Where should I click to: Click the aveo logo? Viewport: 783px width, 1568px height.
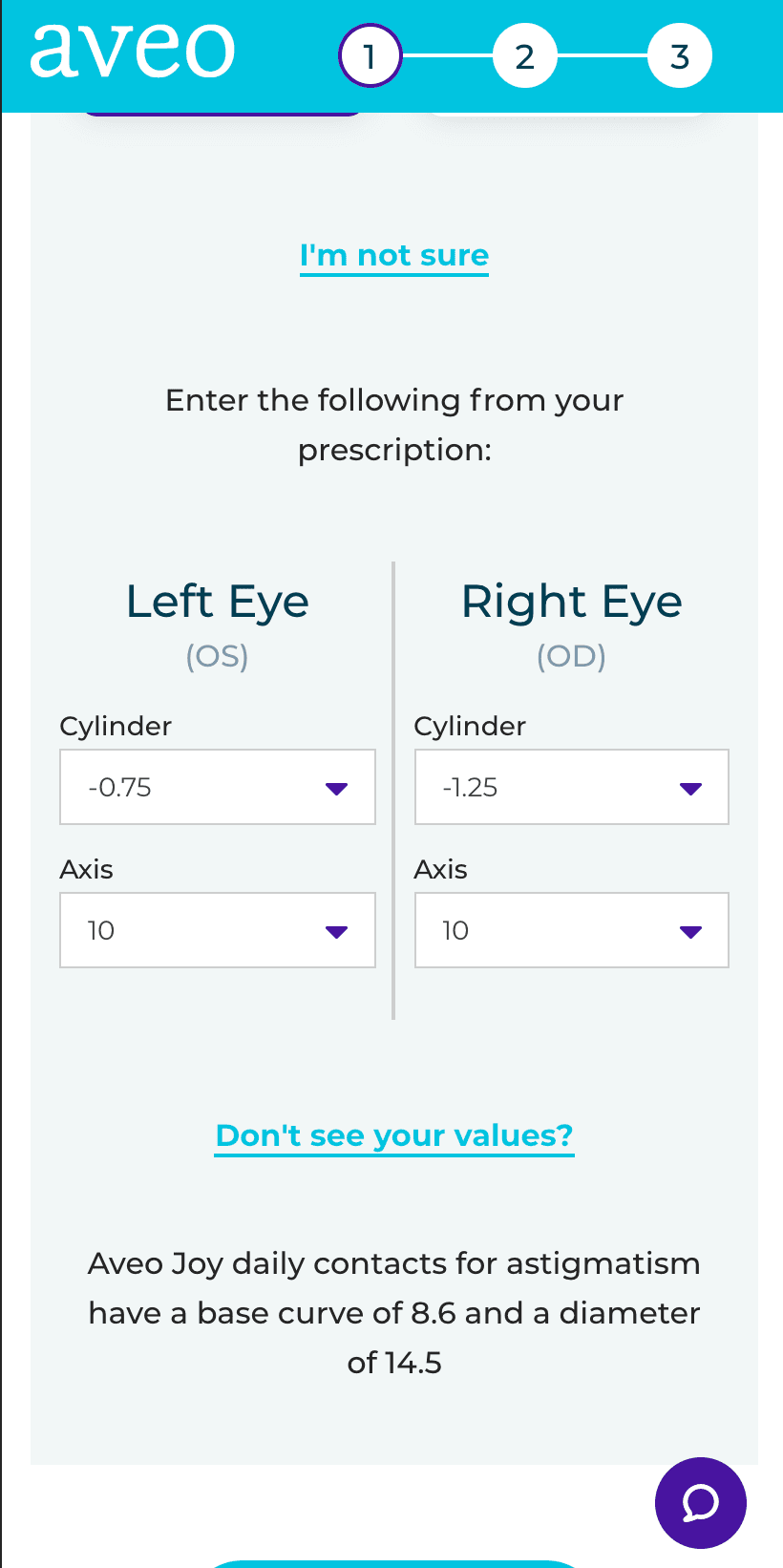[x=133, y=50]
